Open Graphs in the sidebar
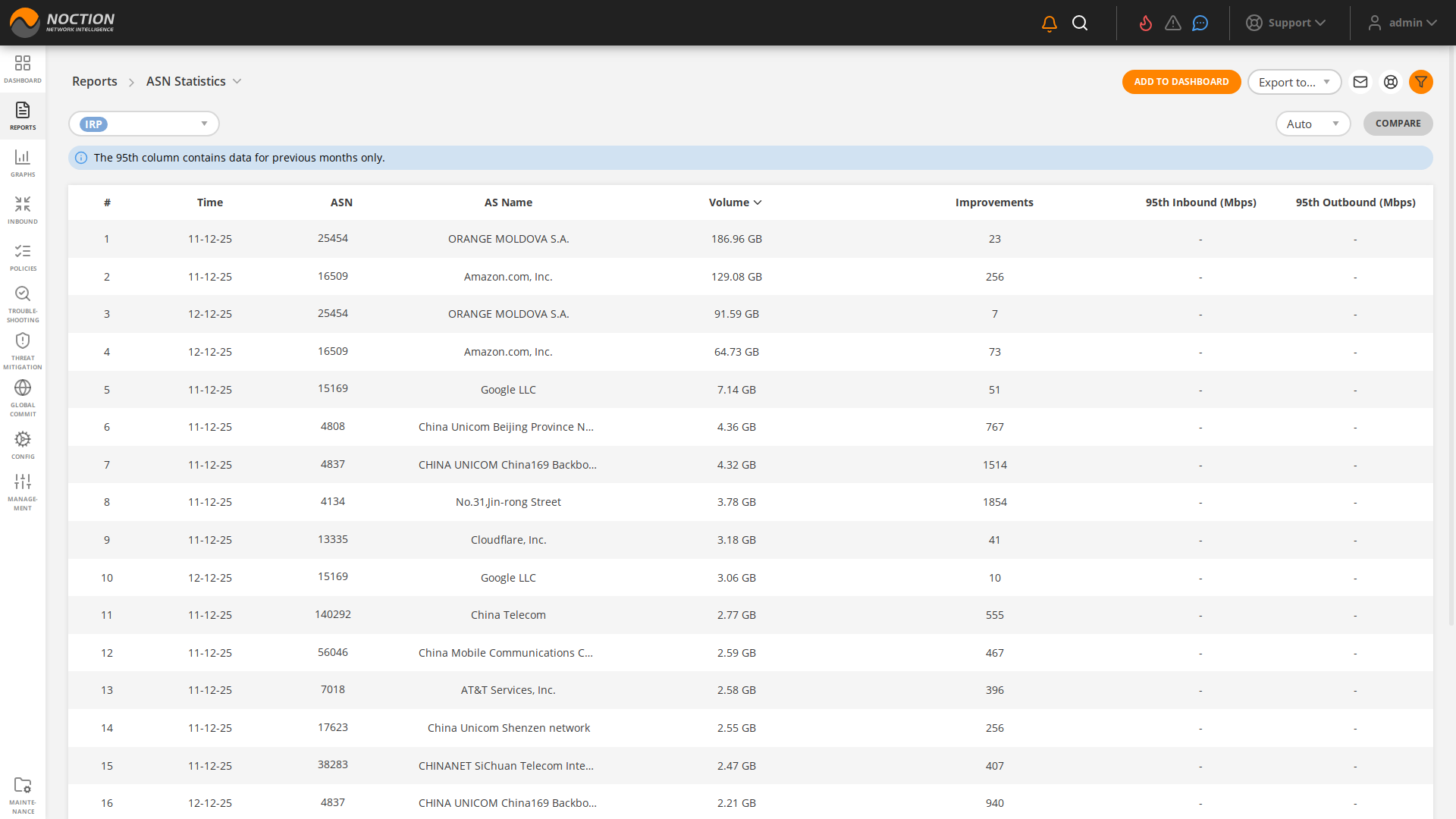Screen dimensions: 1456x819 pos(23,163)
